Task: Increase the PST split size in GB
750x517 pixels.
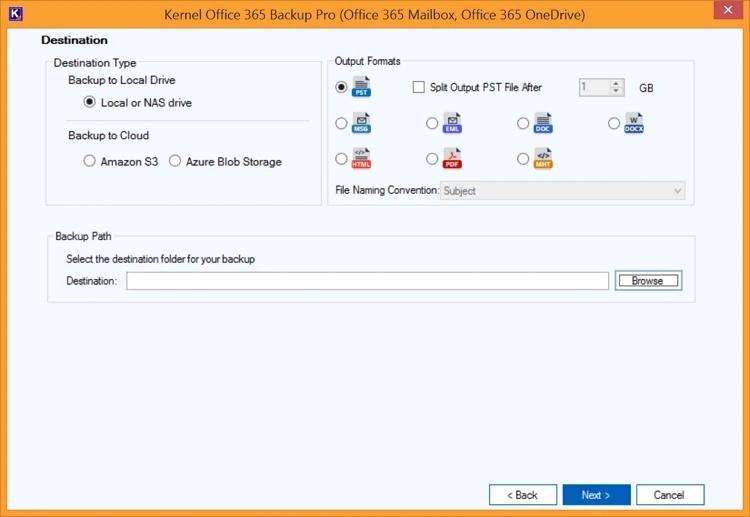Action: point(616,83)
